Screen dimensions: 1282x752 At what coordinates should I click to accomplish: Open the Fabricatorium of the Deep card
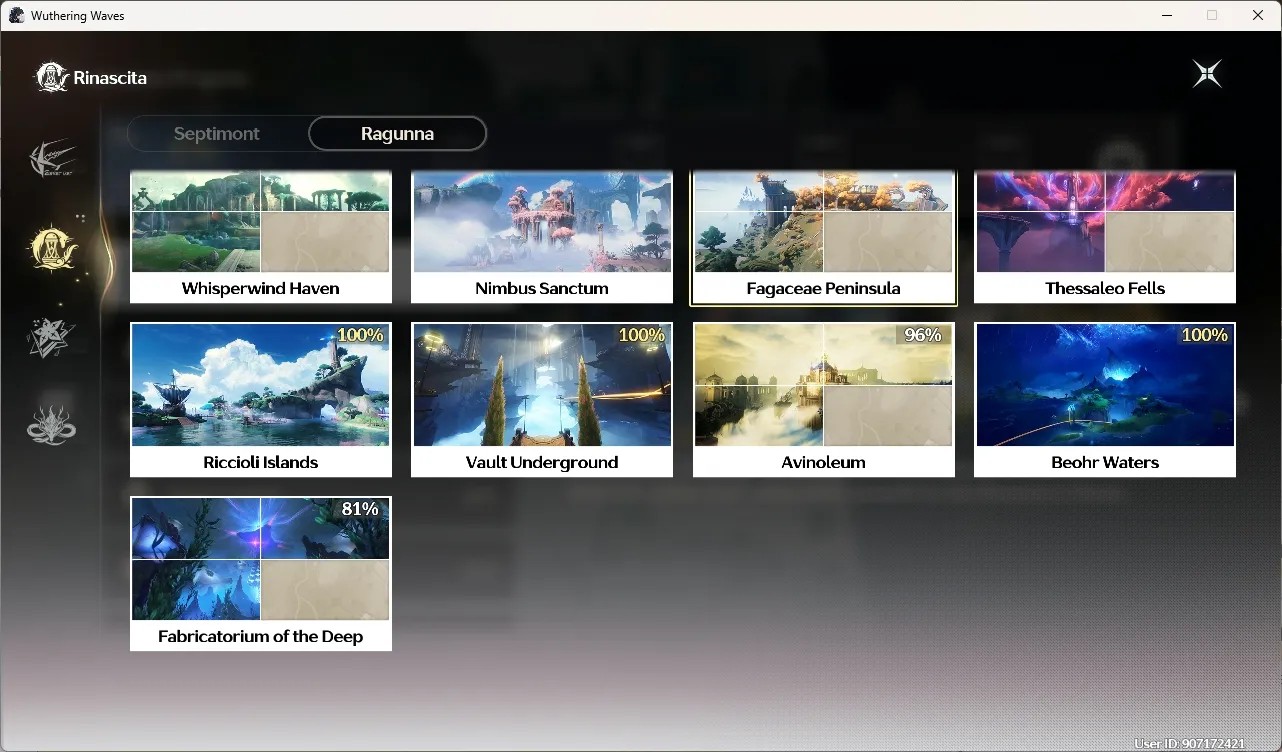[261, 573]
